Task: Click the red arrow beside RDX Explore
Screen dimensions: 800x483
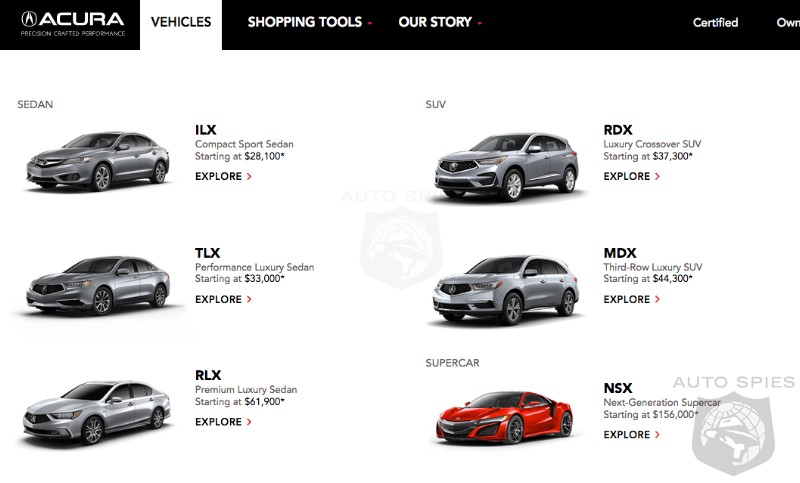Action: click(657, 176)
